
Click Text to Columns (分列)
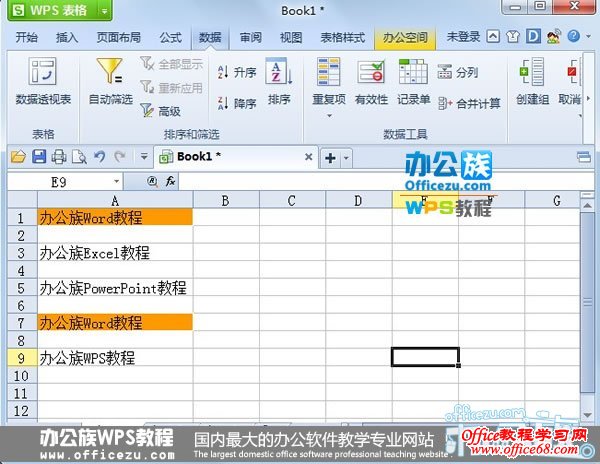(x=458, y=72)
